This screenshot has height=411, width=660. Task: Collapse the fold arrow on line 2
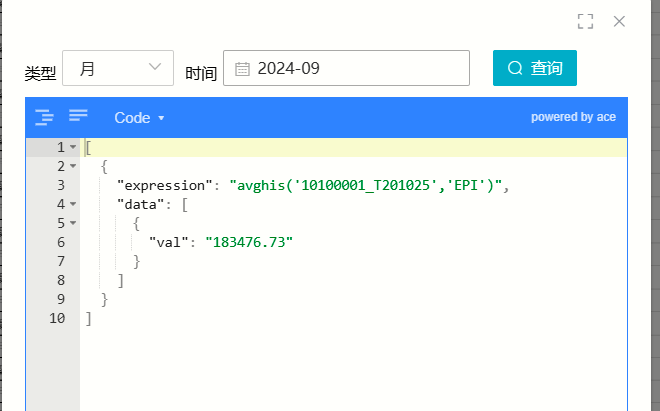[x=73, y=166]
